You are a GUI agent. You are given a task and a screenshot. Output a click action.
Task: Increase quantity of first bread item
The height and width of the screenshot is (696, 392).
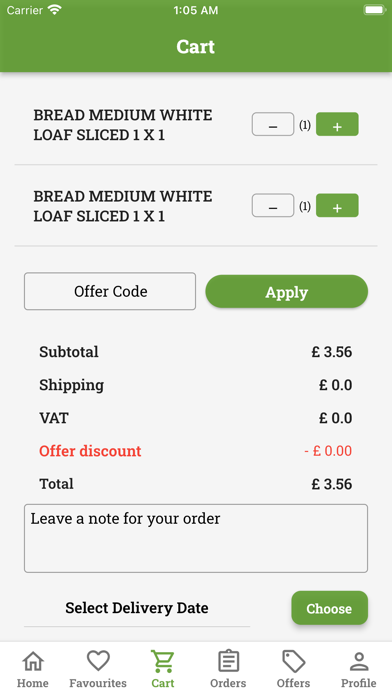(x=337, y=124)
